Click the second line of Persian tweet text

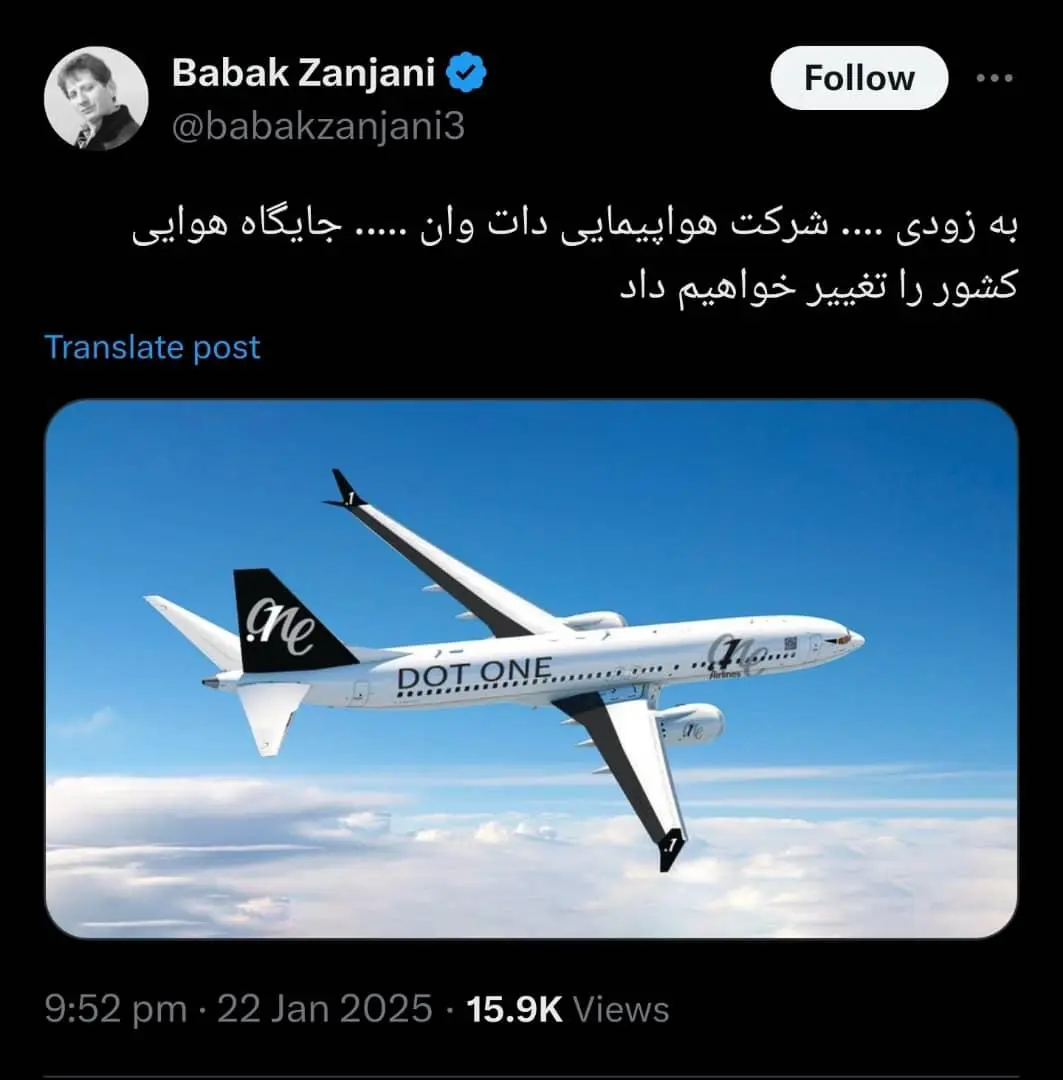[818, 285]
